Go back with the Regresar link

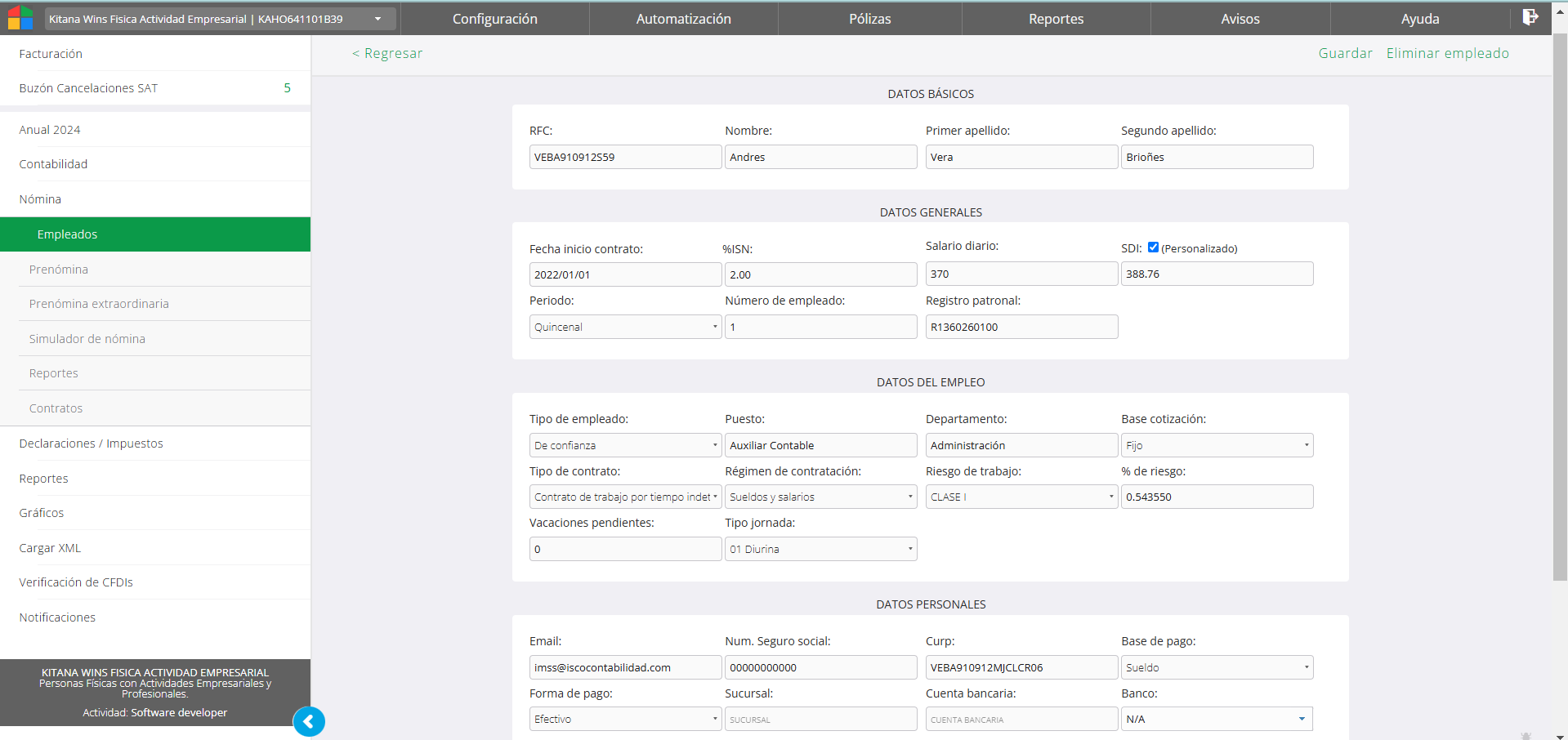tap(387, 53)
